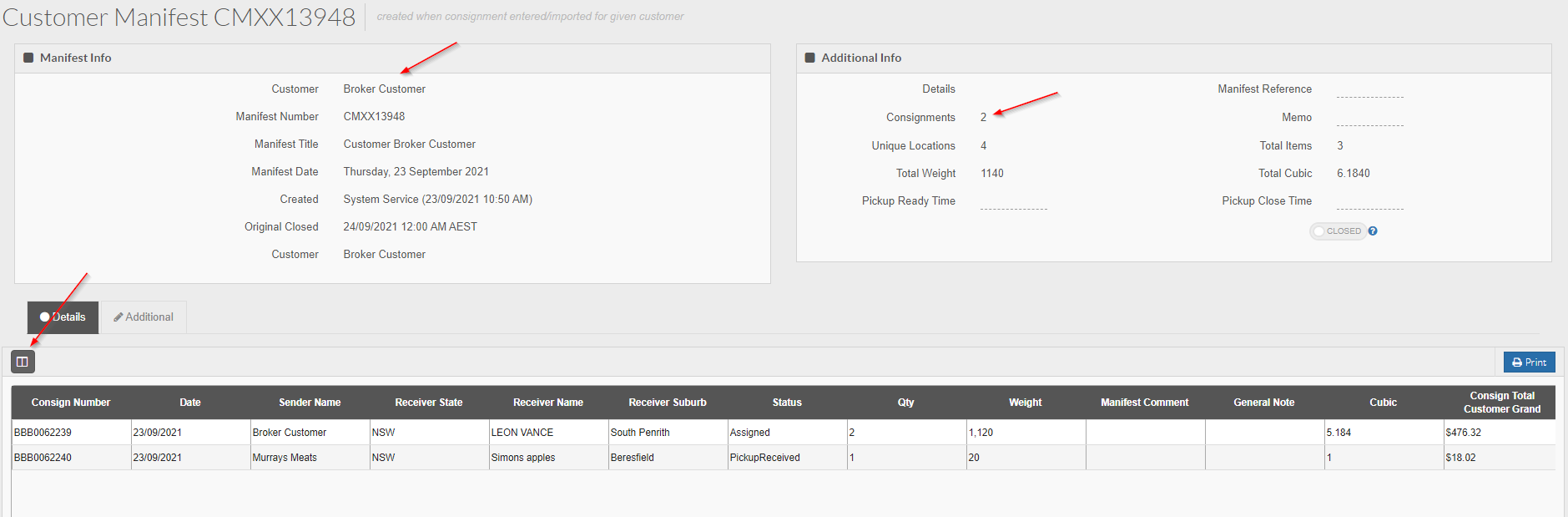Click Total Cubic value 6.1840
1568x517 pixels.
click(1354, 174)
